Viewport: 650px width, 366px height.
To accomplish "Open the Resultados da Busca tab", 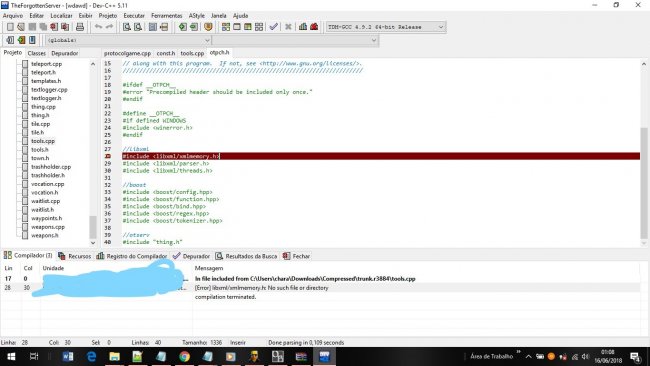I will click(246, 256).
